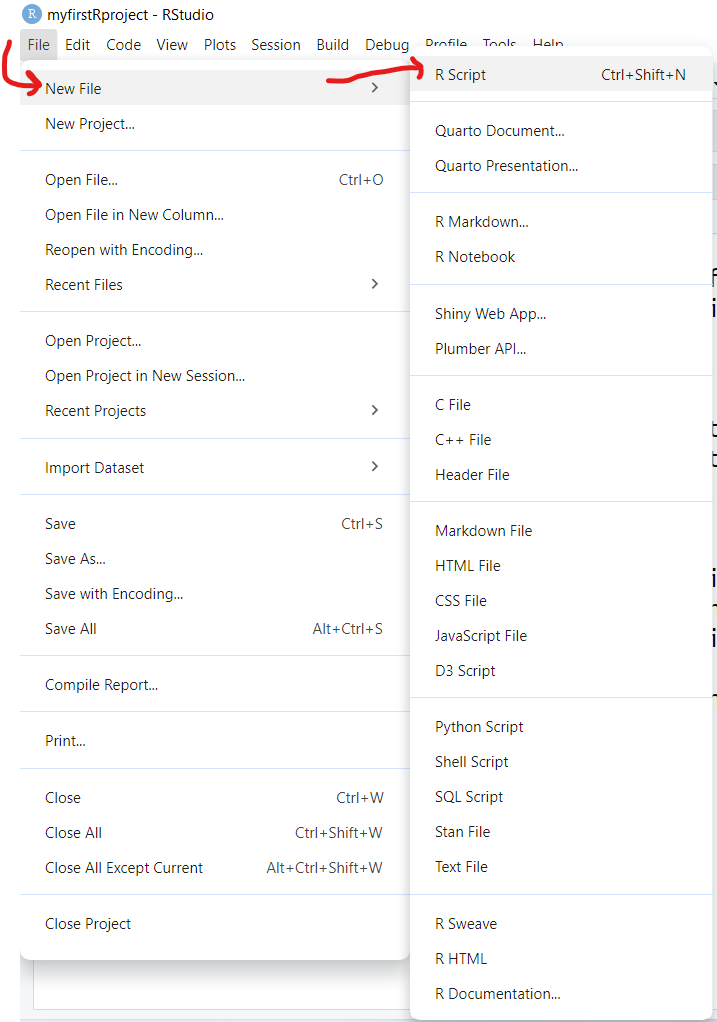
Task: Open the Code menu
Action: point(124,45)
